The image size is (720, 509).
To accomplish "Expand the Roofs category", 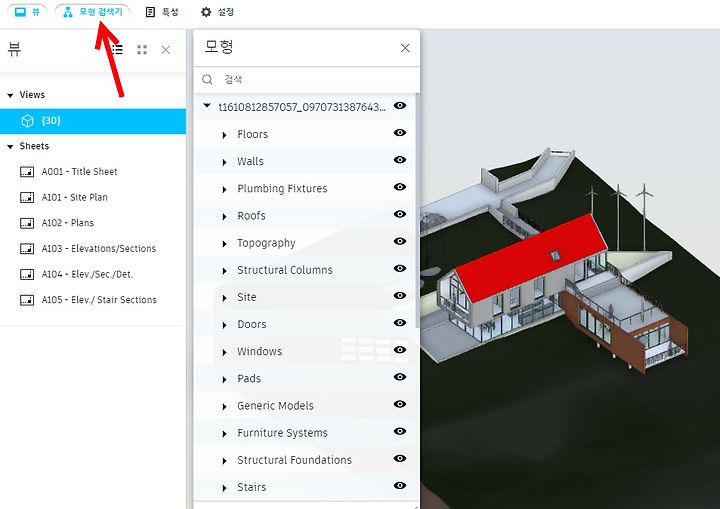I will 224,216.
